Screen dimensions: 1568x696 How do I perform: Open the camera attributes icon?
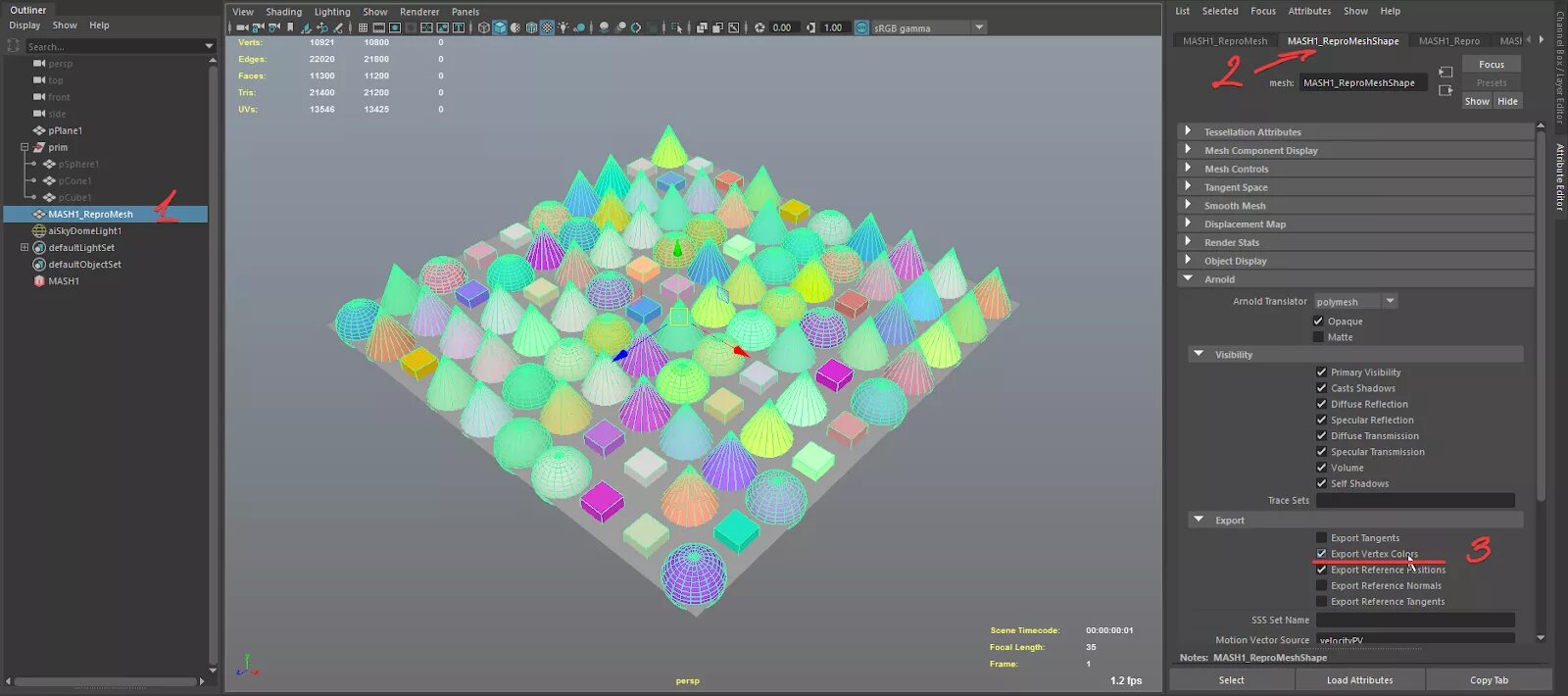(x=273, y=27)
